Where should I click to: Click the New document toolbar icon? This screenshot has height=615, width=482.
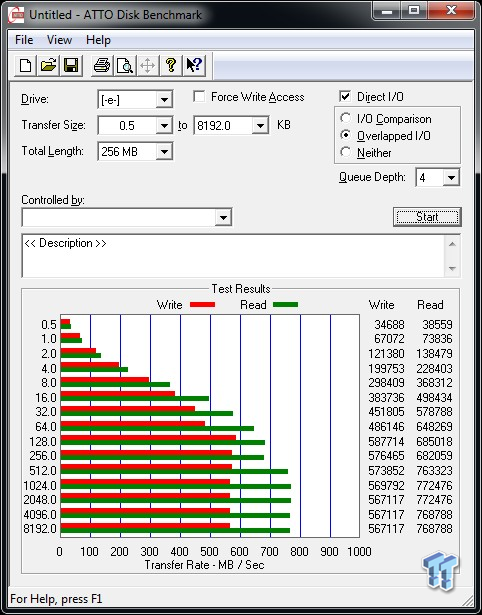click(25, 65)
